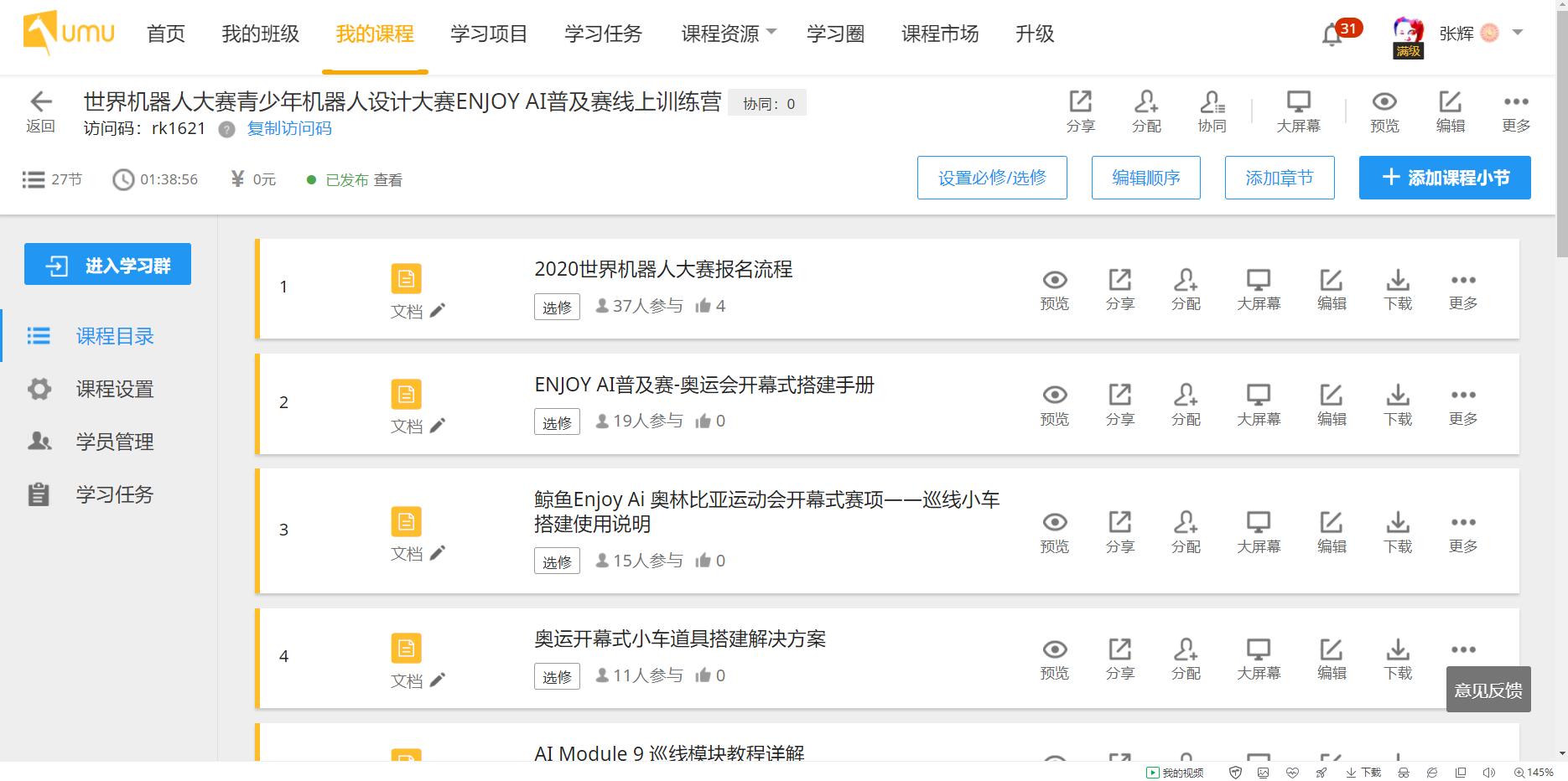The height and width of the screenshot is (781, 1568).
Task: Click the document type icon in lesson 3
Action: pyautogui.click(x=407, y=521)
